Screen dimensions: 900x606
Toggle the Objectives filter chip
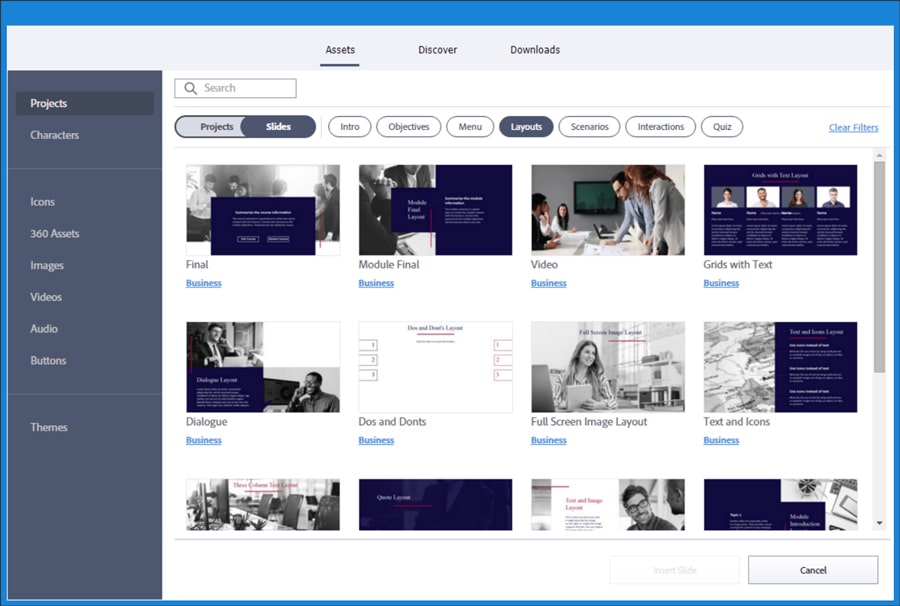pyautogui.click(x=409, y=127)
